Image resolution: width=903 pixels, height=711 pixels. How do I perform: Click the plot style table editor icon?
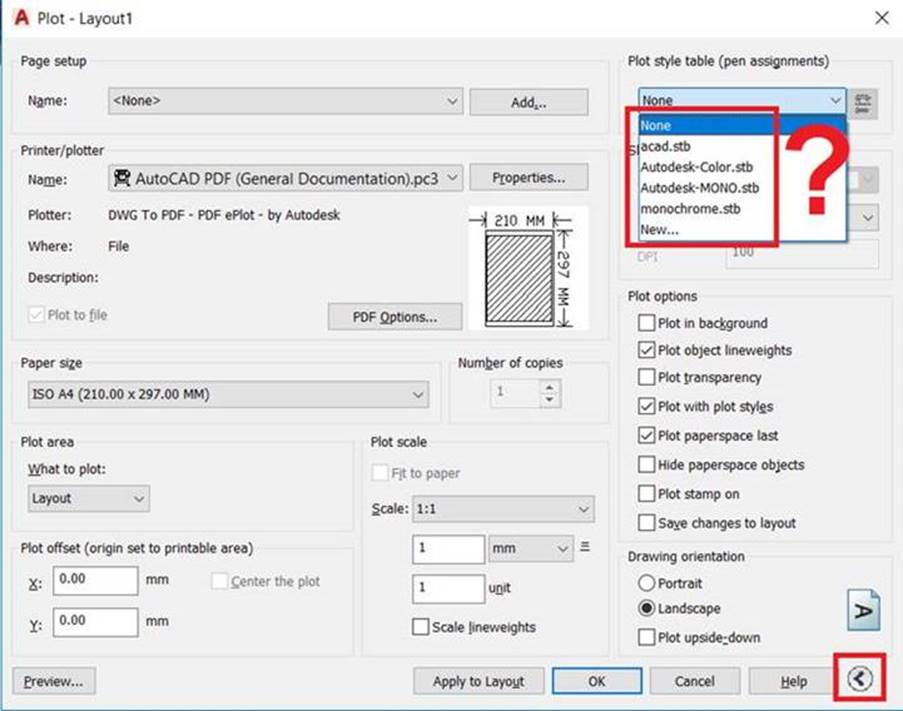pos(862,104)
